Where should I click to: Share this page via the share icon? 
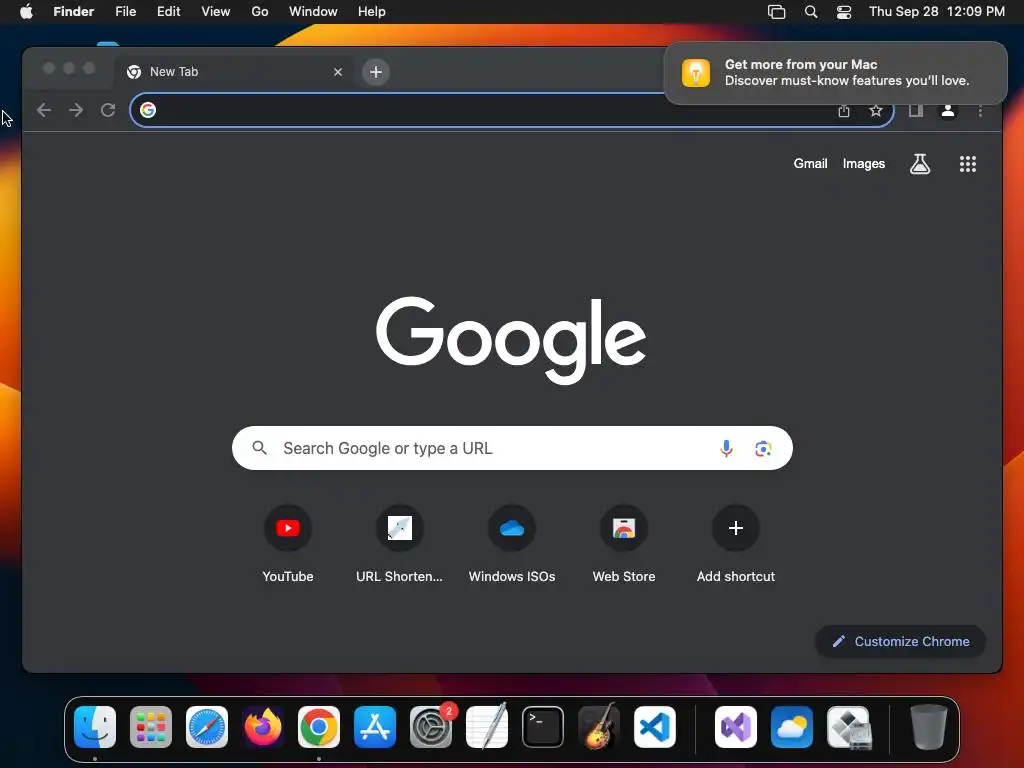[x=844, y=111]
